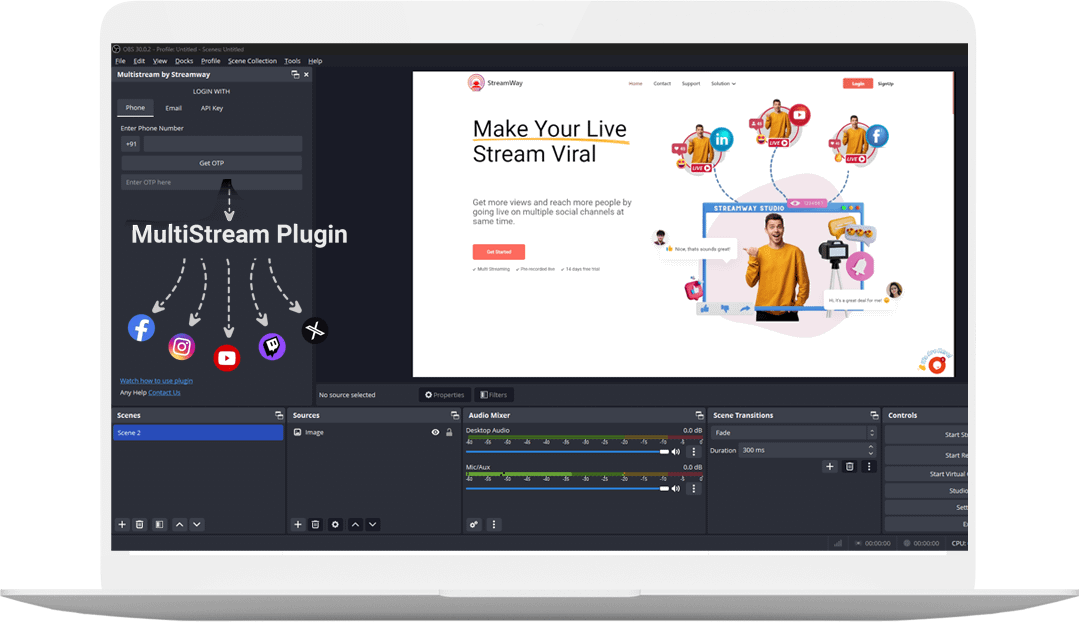Viewport: 1079px width, 622px height.
Task: Open the Profile menu
Action: click(211, 61)
